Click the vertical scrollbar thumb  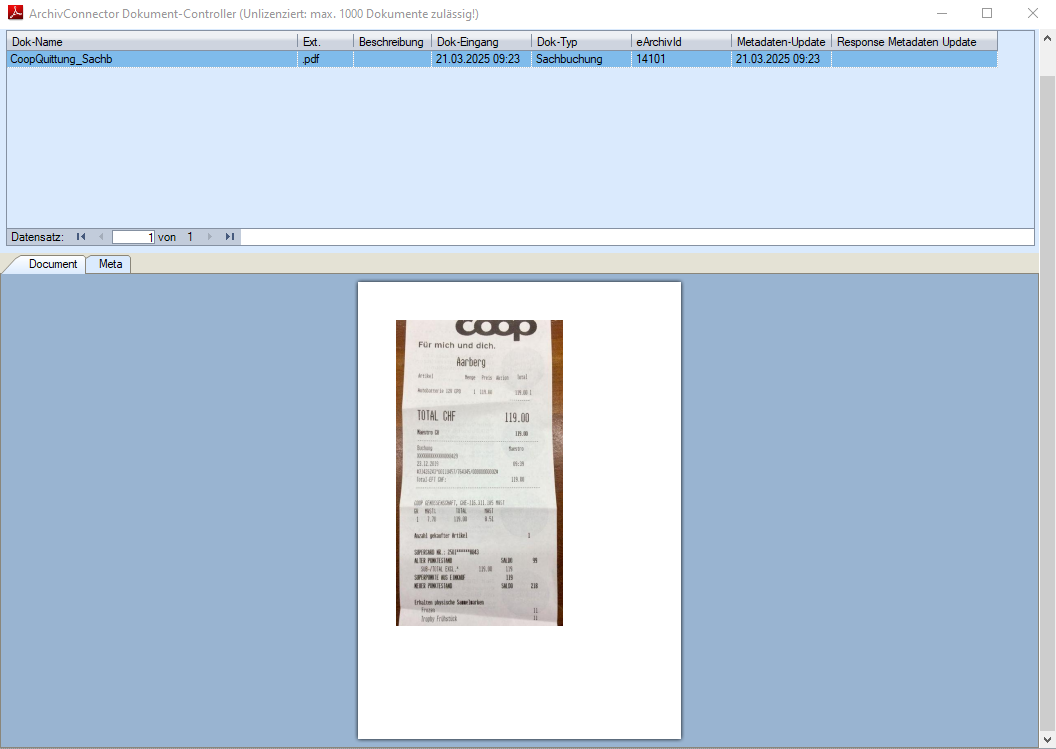coord(1047,402)
